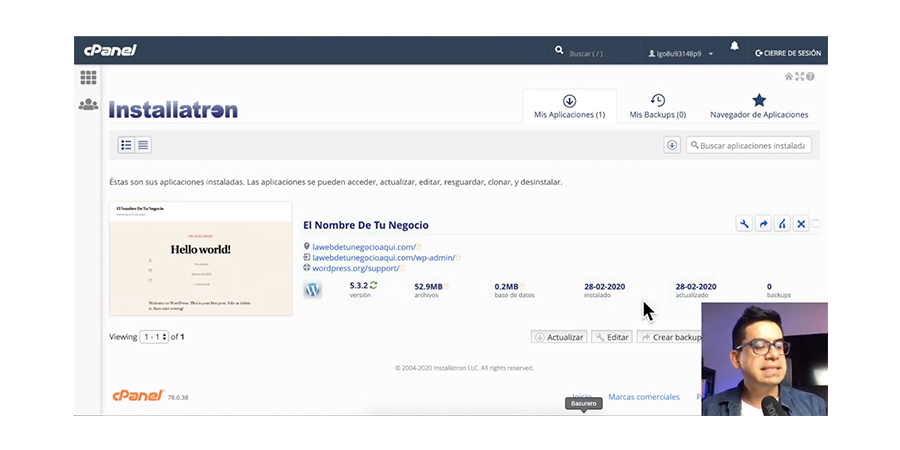900x450 pixels.
Task: Open help with the question mark icon
Action: [x=810, y=76]
